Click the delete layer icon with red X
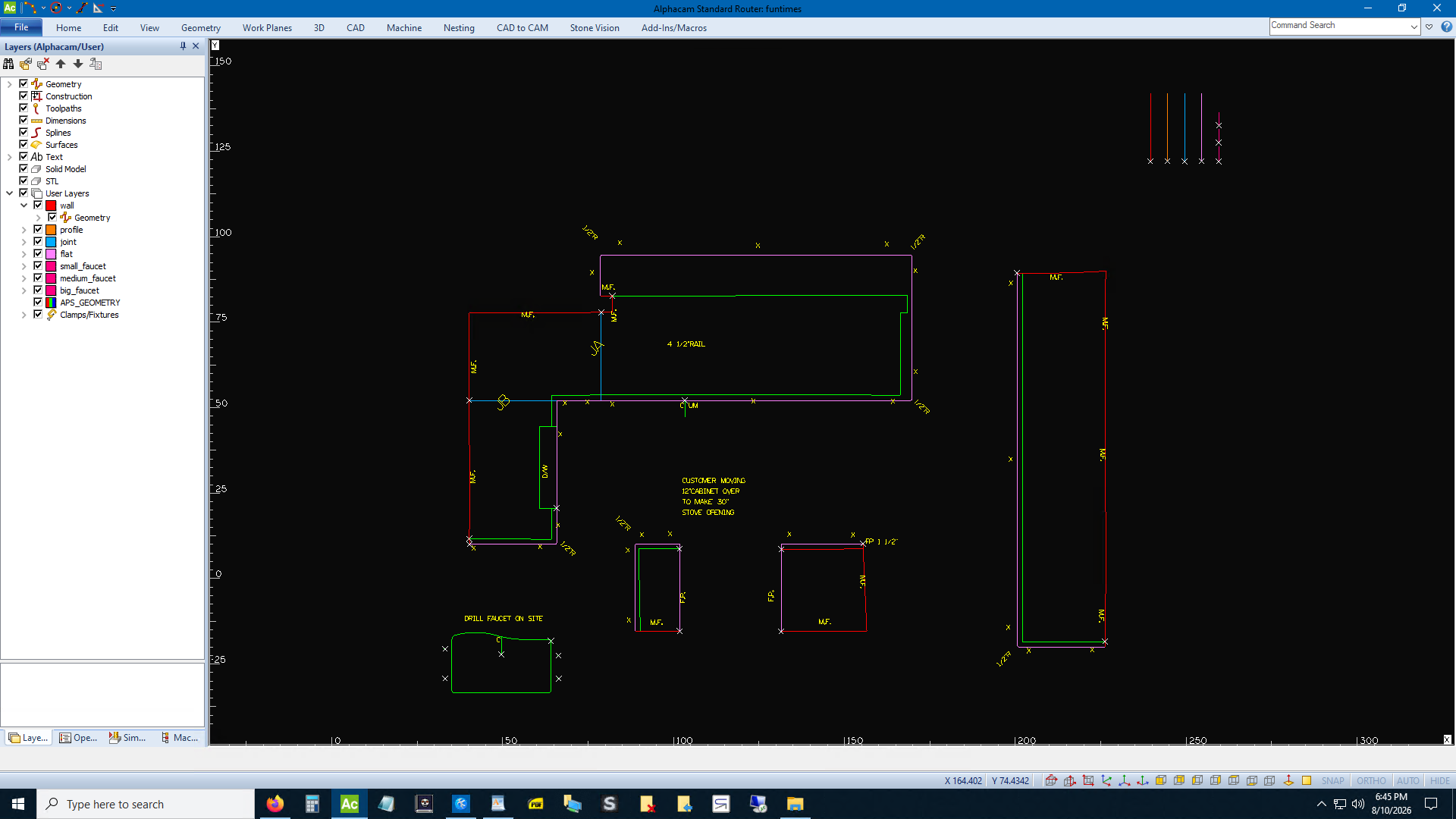 pyautogui.click(x=43, y=64)
